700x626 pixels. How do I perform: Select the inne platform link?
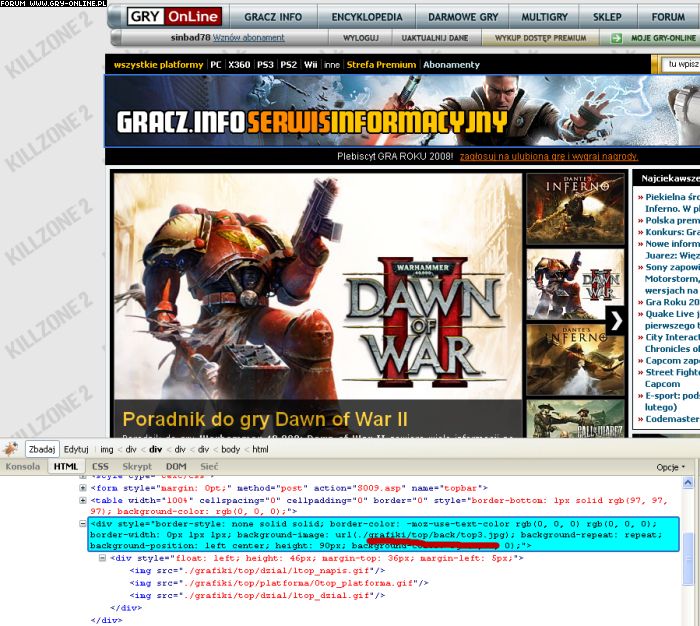[x=332, y=65]
